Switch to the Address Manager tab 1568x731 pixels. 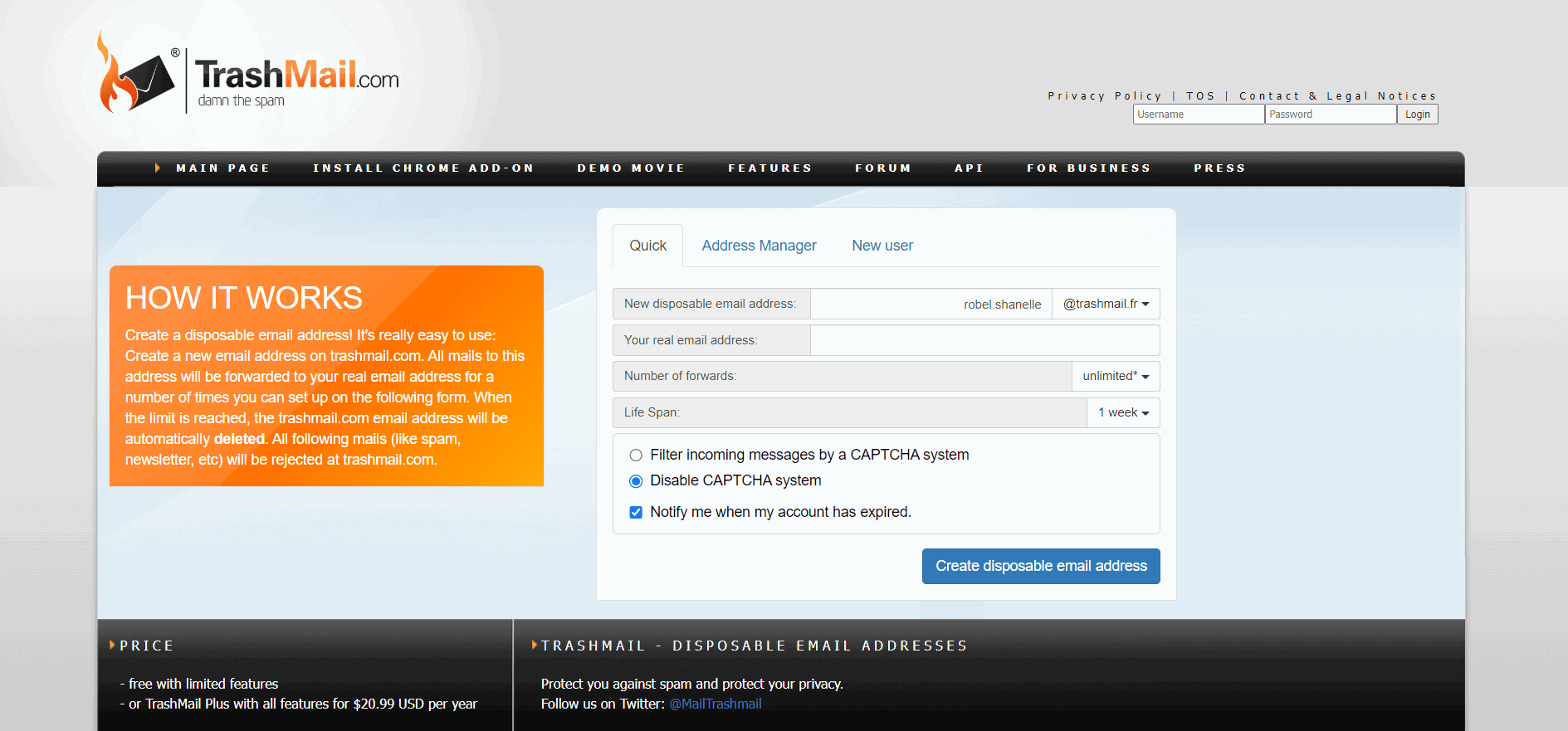tap(759, 246)
